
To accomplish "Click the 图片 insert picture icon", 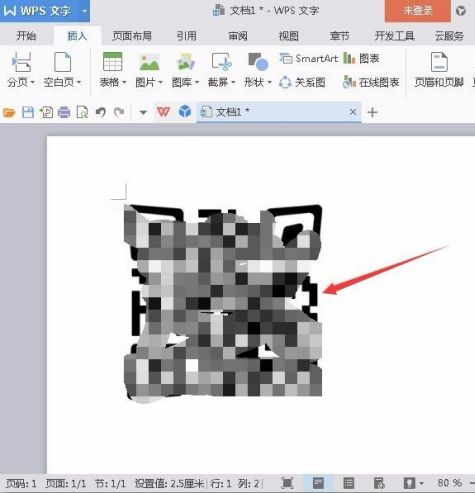I will tap(149, 62).
